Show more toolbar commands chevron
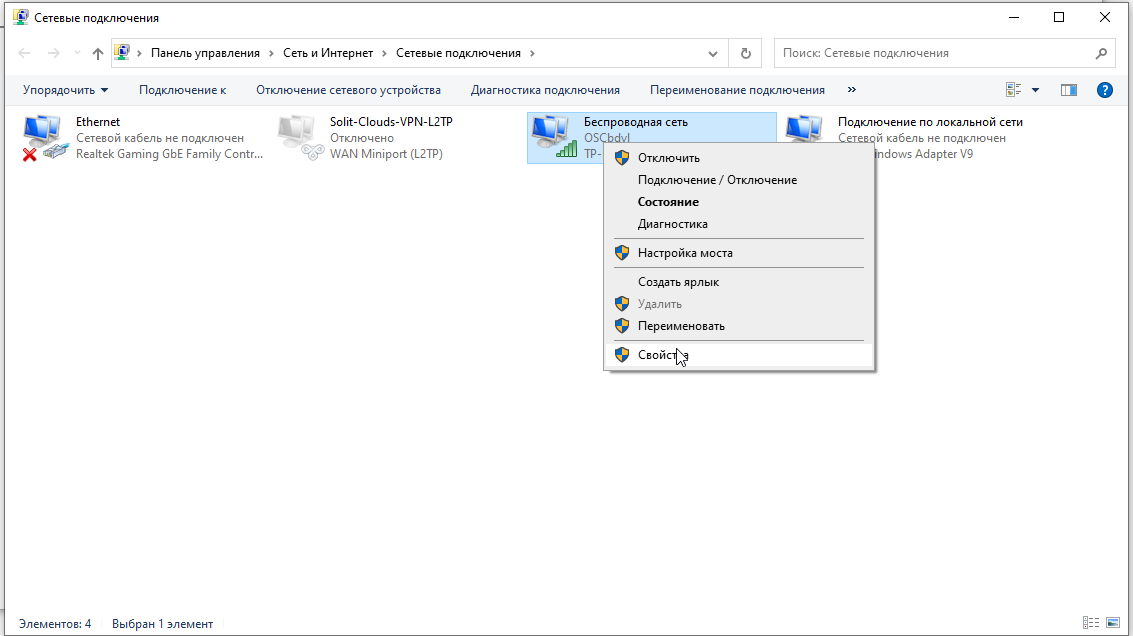This screenshot has height=636, width=1133. click(851, 90)
